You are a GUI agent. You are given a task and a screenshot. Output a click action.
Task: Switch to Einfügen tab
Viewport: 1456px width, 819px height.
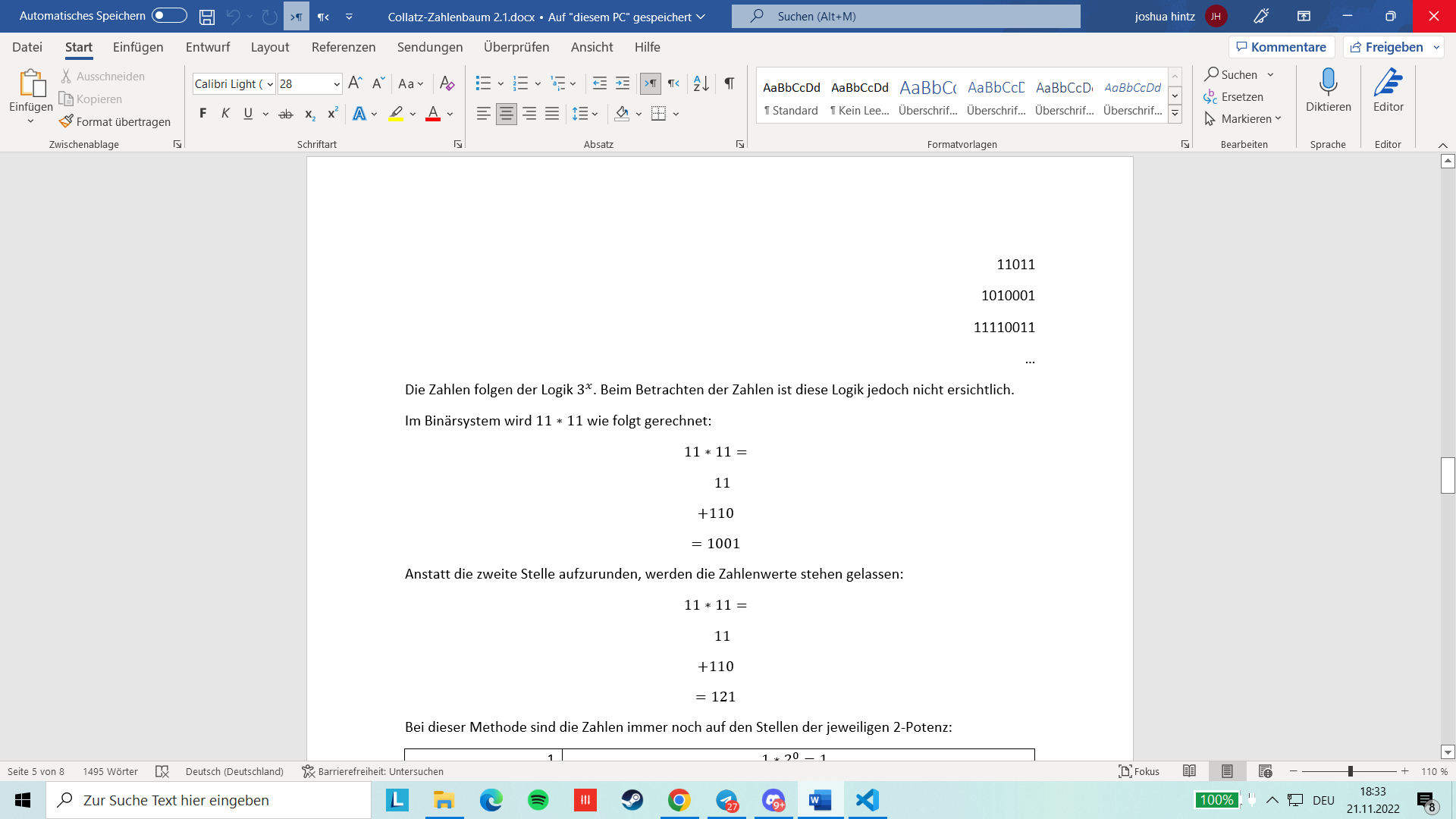(138, 47)
